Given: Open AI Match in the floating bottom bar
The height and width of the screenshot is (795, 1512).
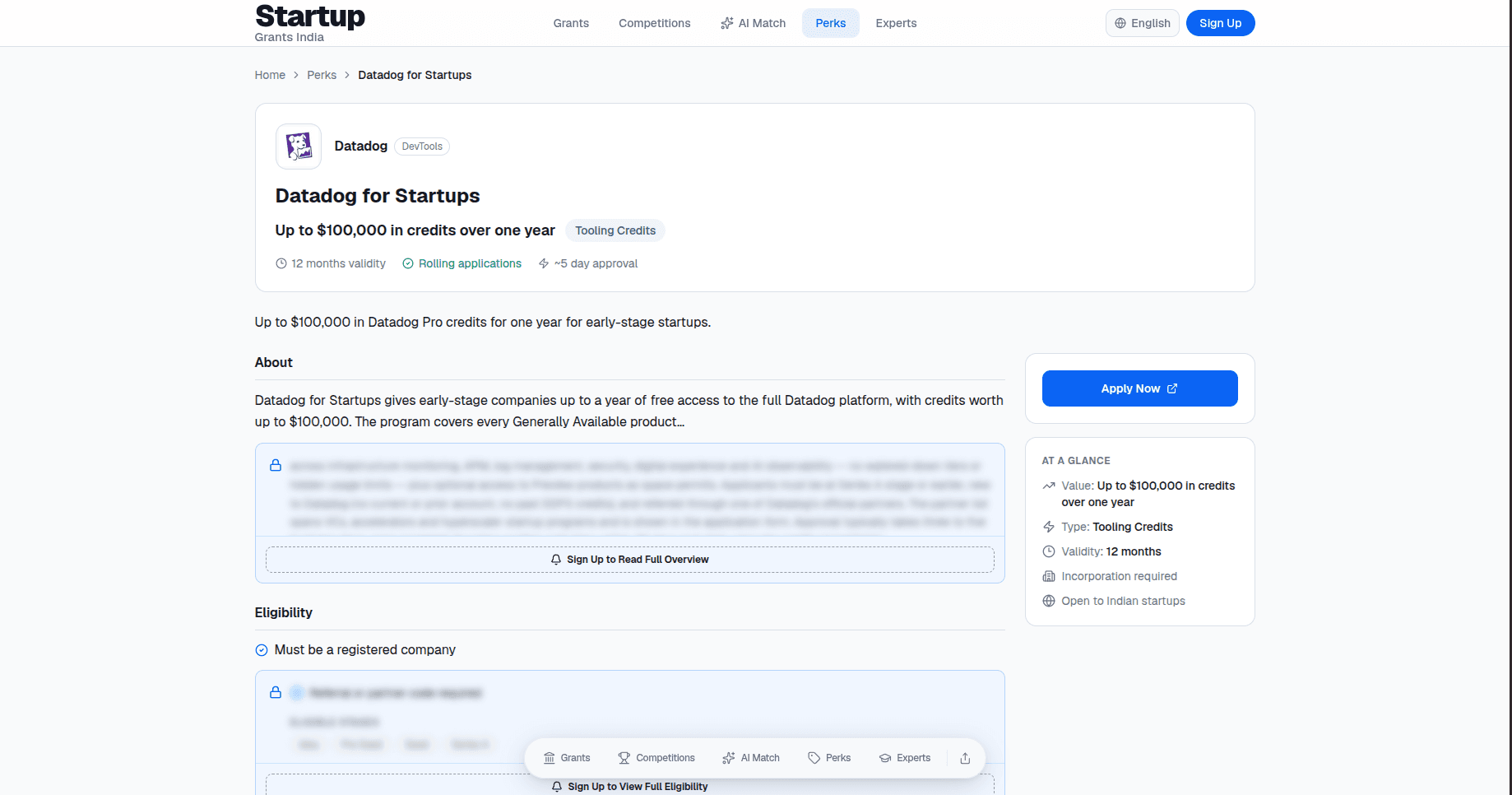Looking at the screenshot, I should click(x=751, y=758).
